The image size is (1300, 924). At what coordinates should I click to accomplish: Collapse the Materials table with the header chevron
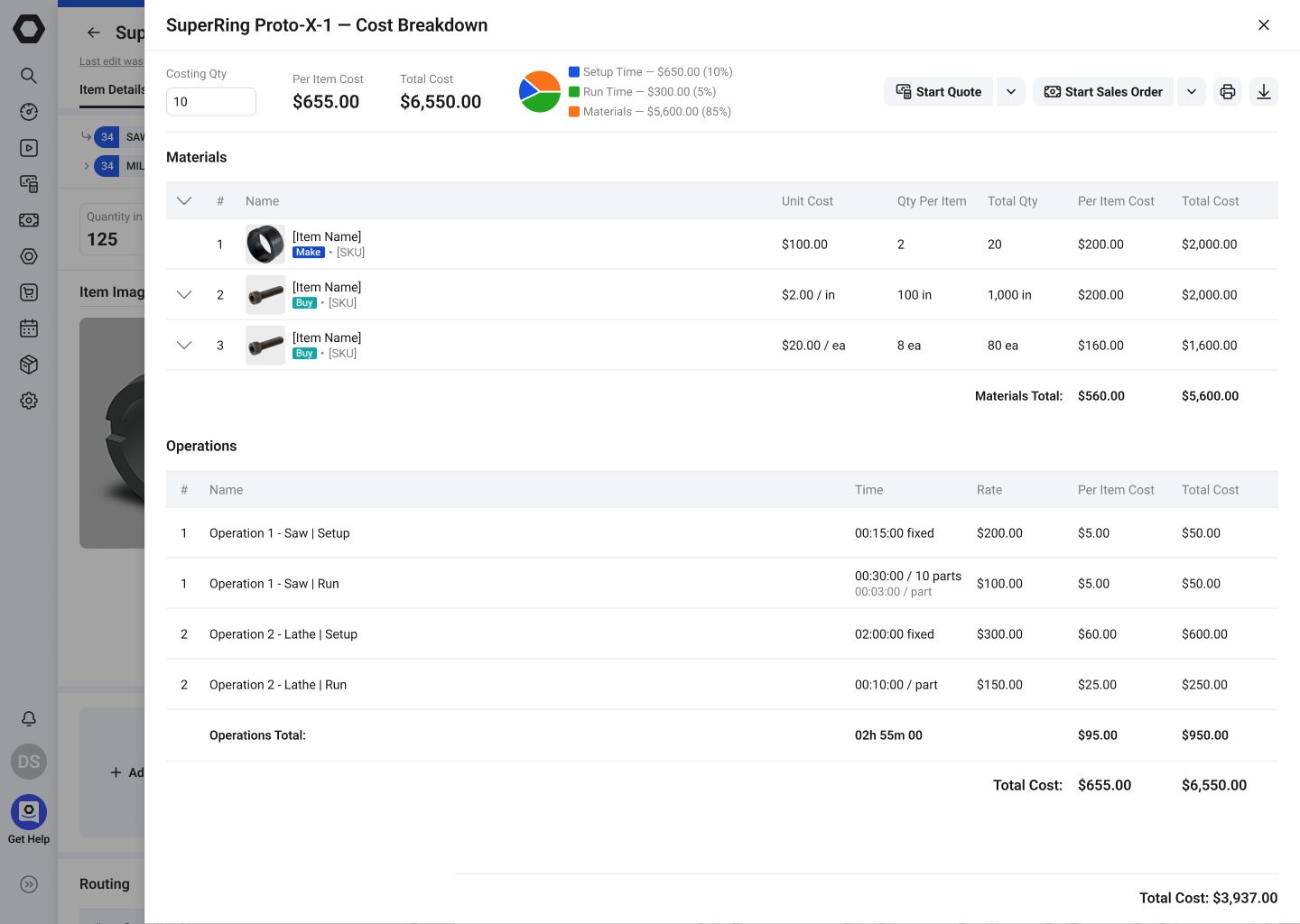184,200
